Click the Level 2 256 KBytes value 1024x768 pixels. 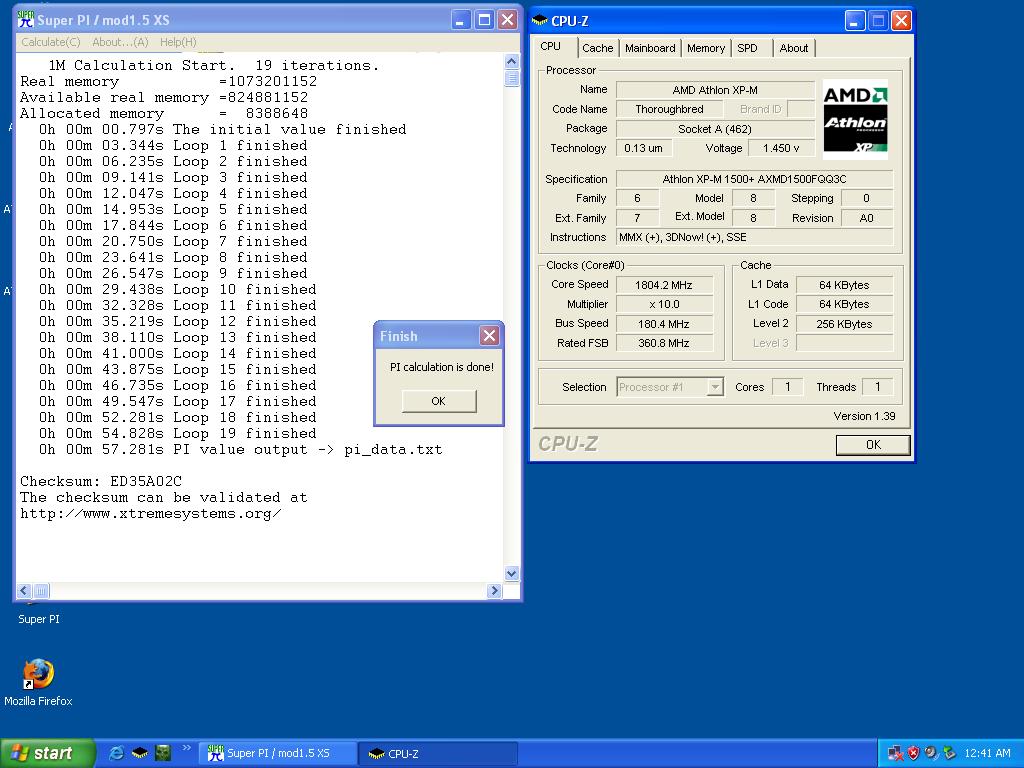pyautogui.click(x=844, y=324)
